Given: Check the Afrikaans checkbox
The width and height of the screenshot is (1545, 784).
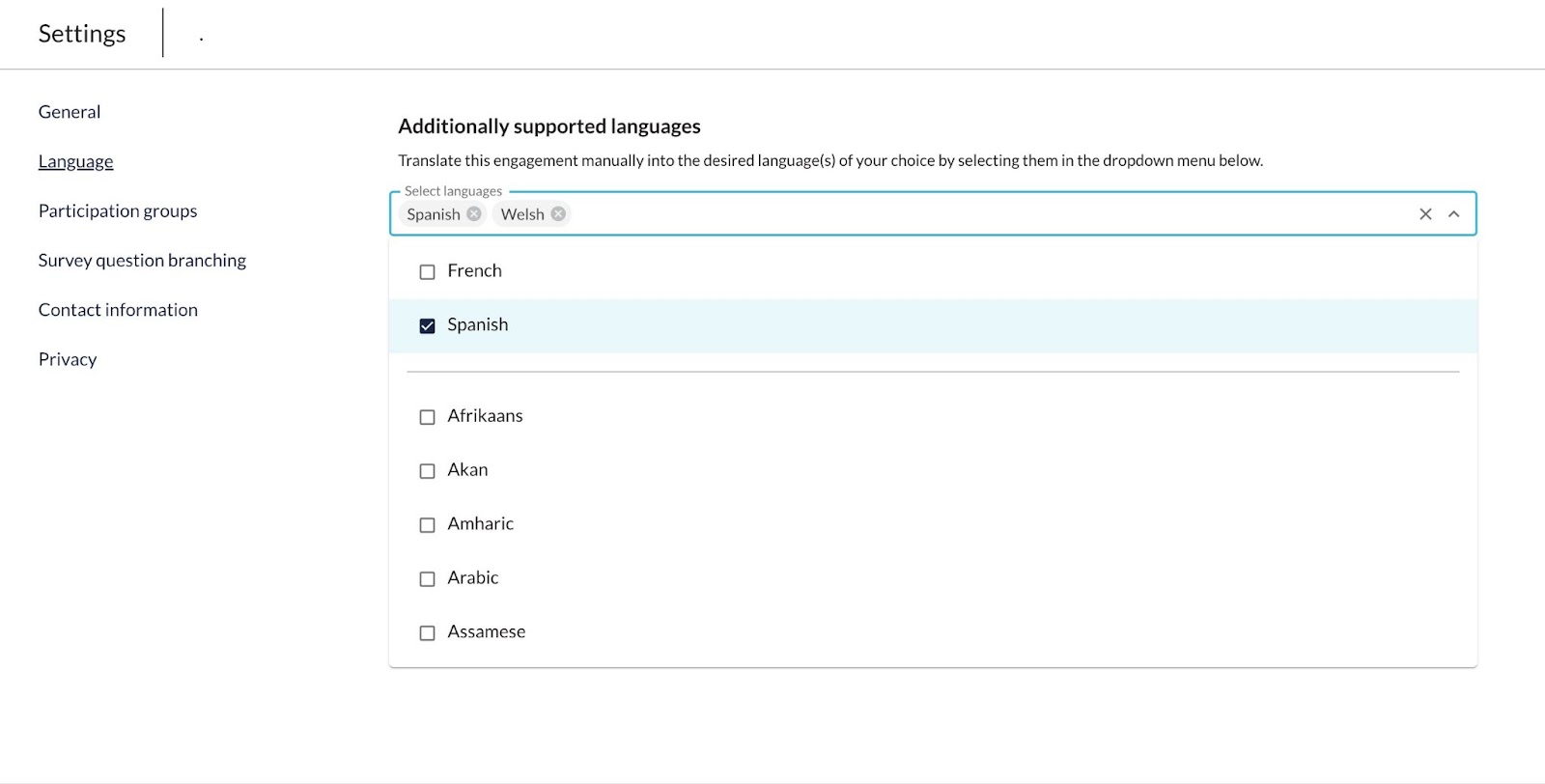Looking at the screenshot, I should pyautogui.click(x=427, y=417).
